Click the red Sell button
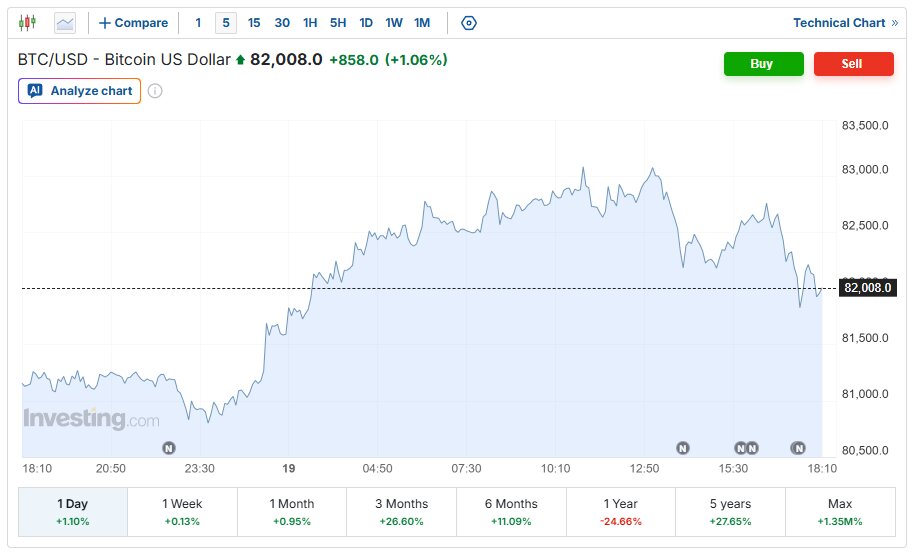 click(854, 63)
